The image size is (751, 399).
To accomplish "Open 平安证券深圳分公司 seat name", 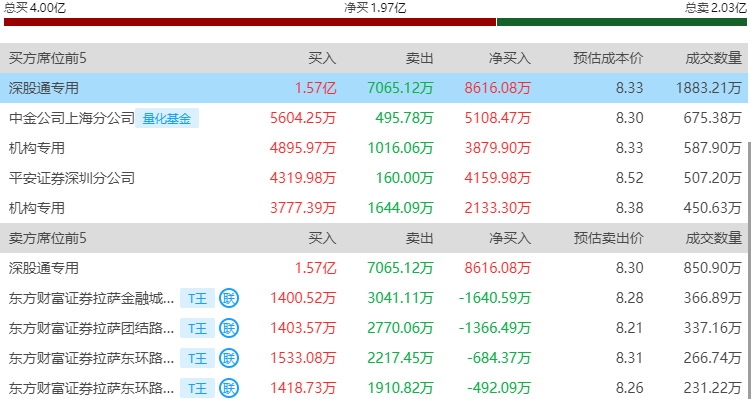I will 72,178.
